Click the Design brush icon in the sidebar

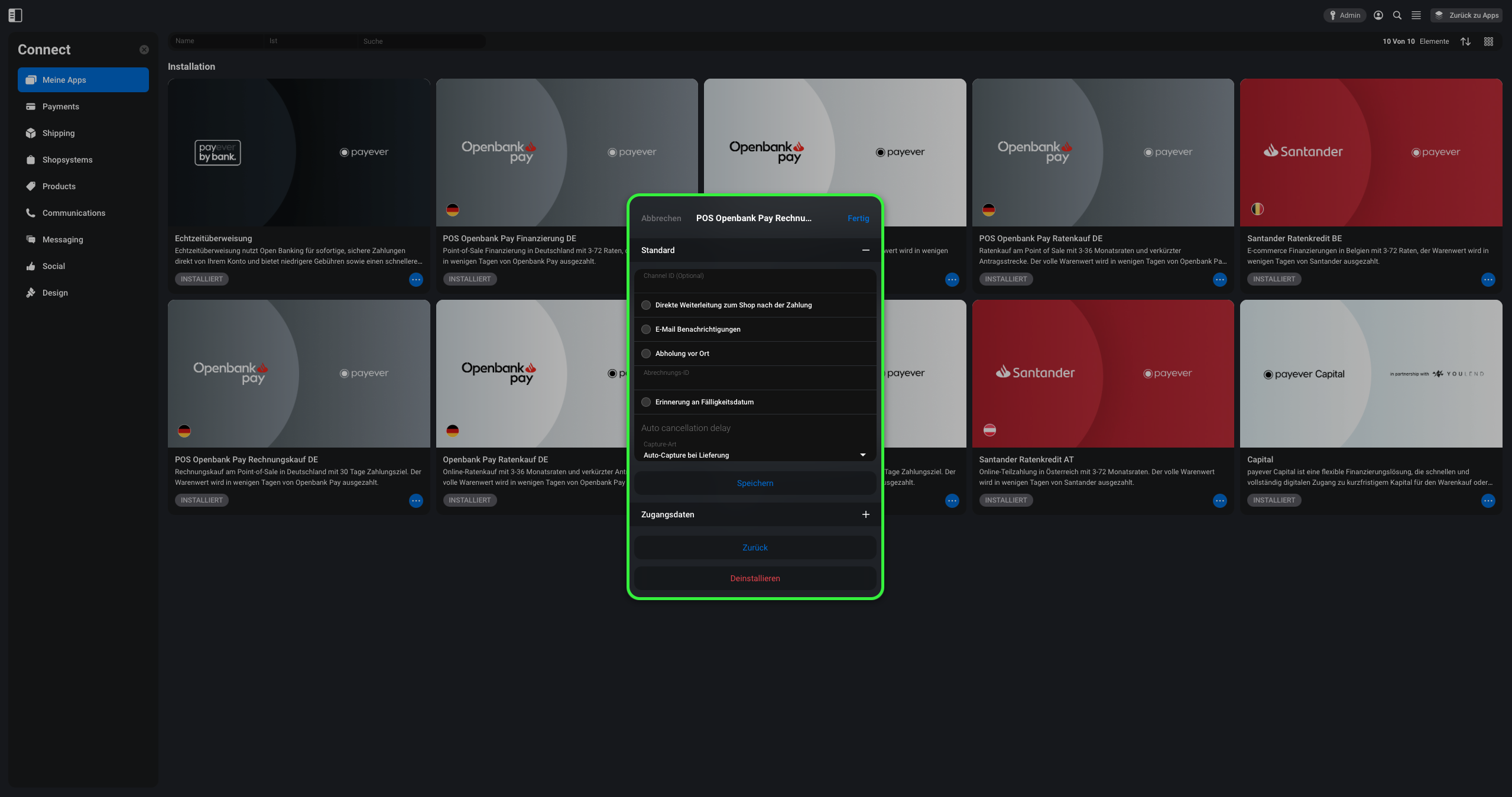tap(31, 293)
